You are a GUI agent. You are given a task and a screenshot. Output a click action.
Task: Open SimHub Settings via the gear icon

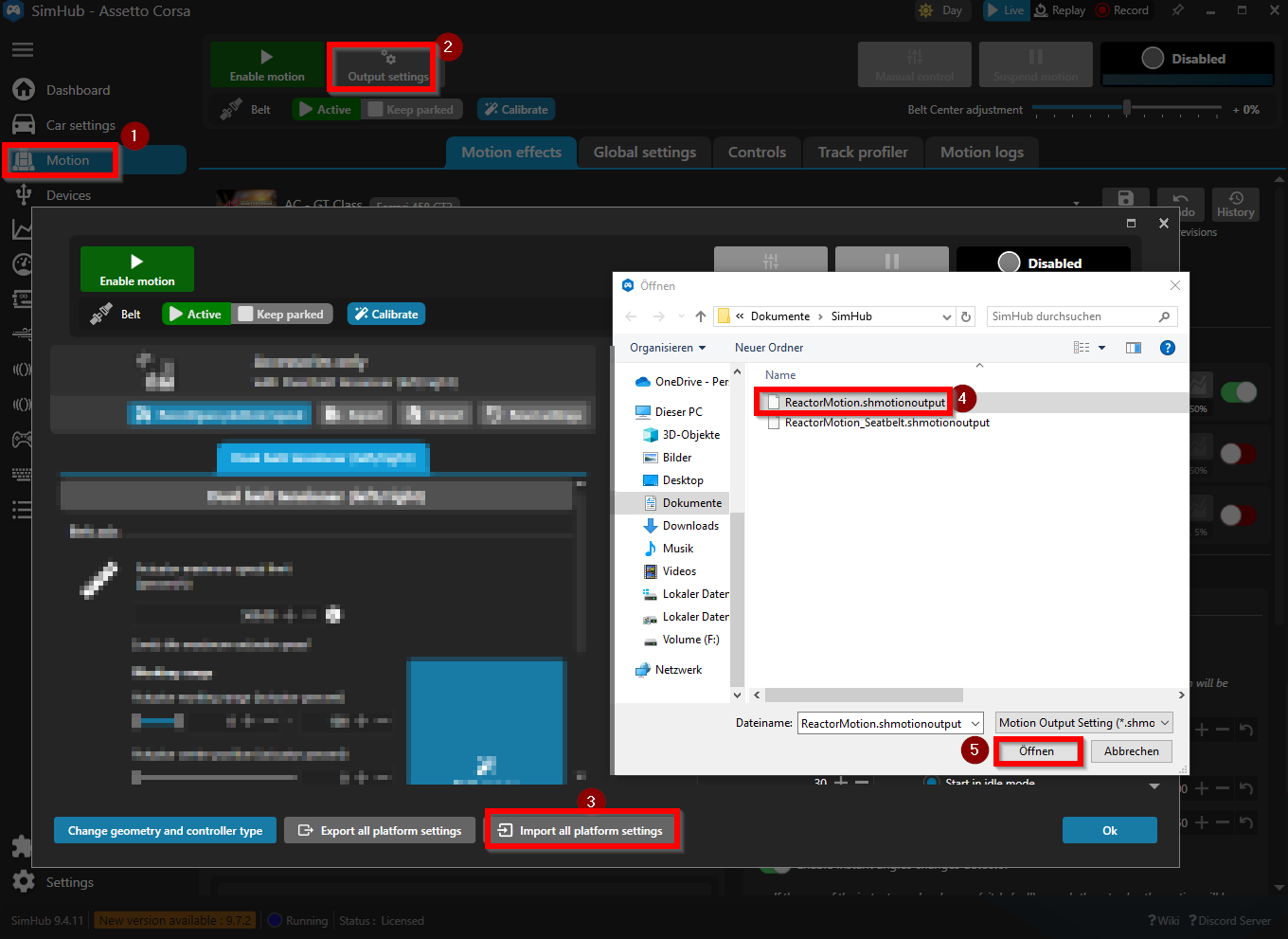pos(23,881)
